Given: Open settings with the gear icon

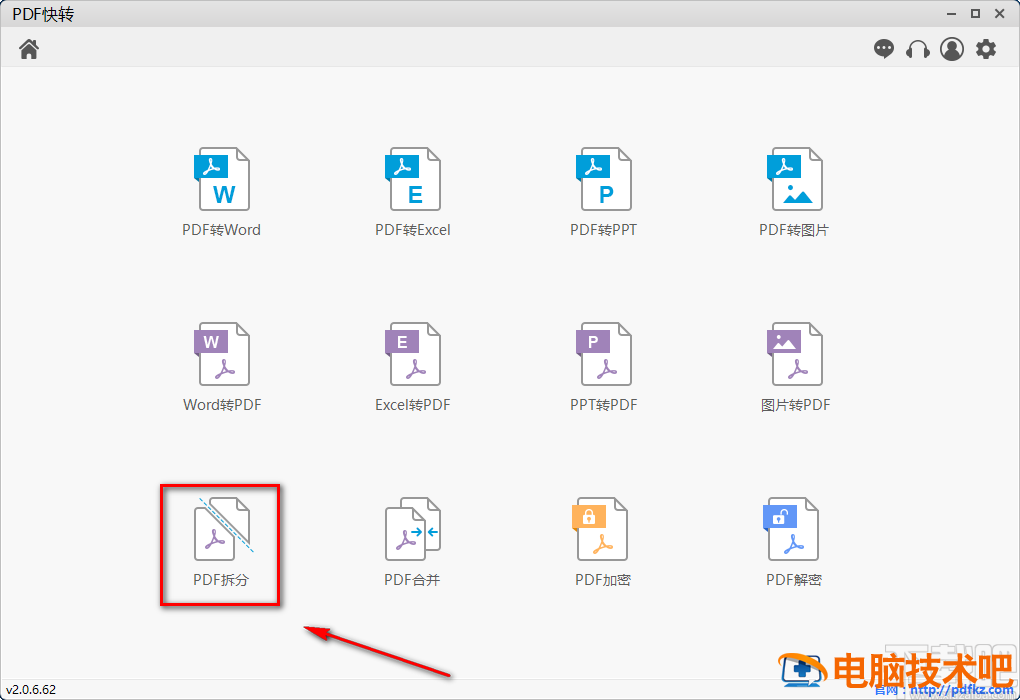Looking at the screenshot, I should click(986, 49).
